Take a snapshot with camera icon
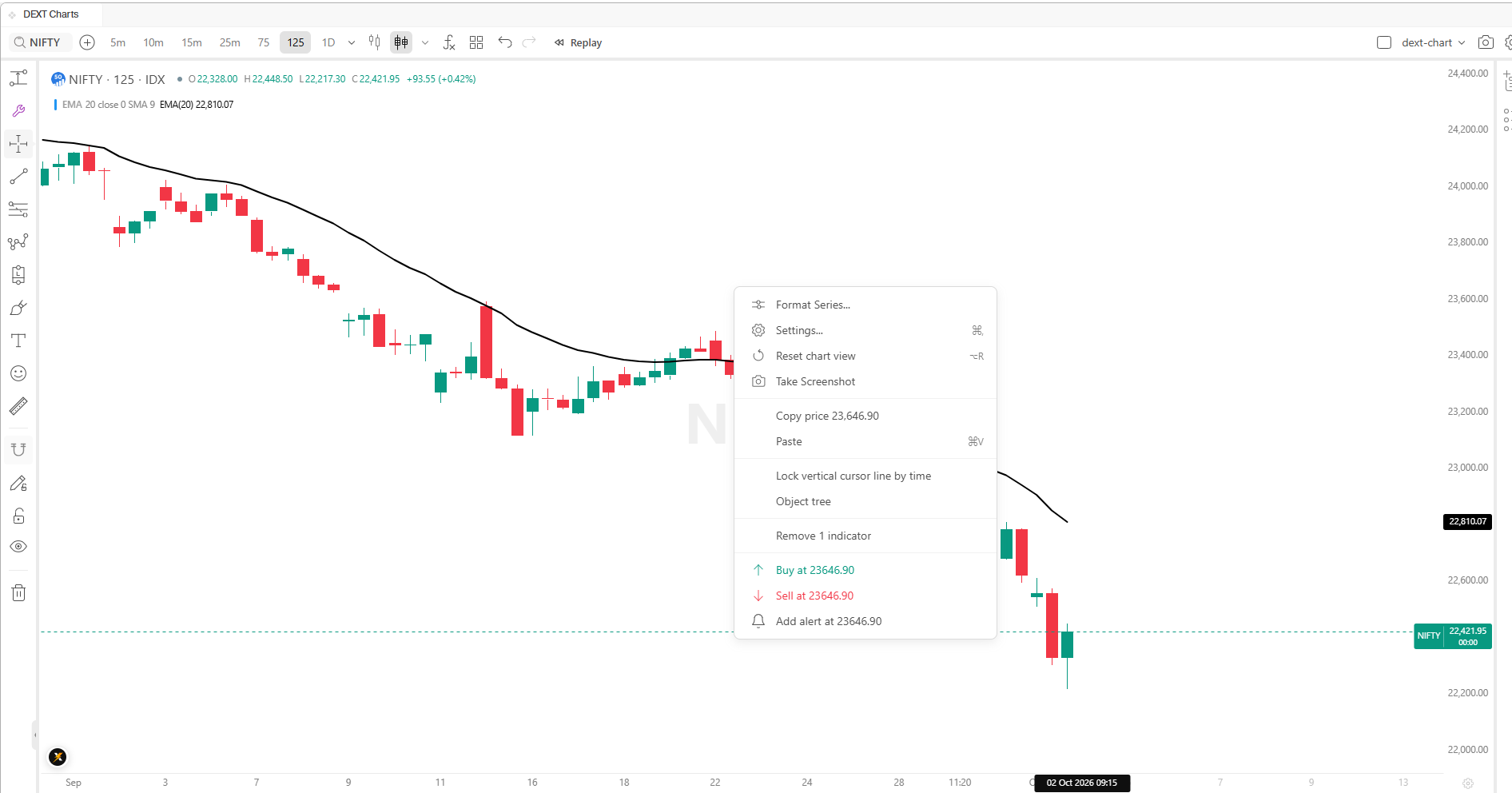 tap(1486, 42)
